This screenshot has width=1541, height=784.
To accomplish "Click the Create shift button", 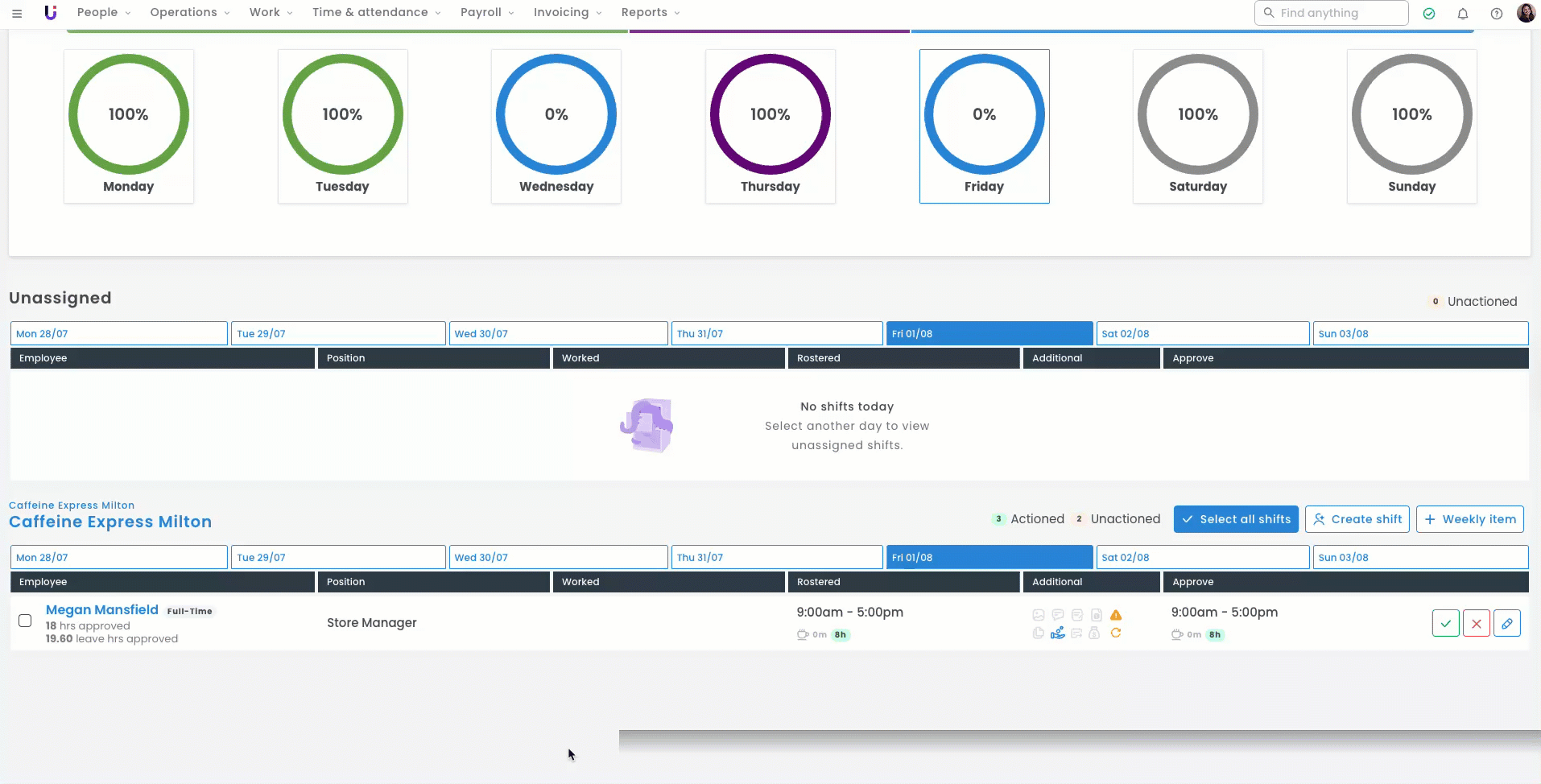I will tap(1357, 519).
